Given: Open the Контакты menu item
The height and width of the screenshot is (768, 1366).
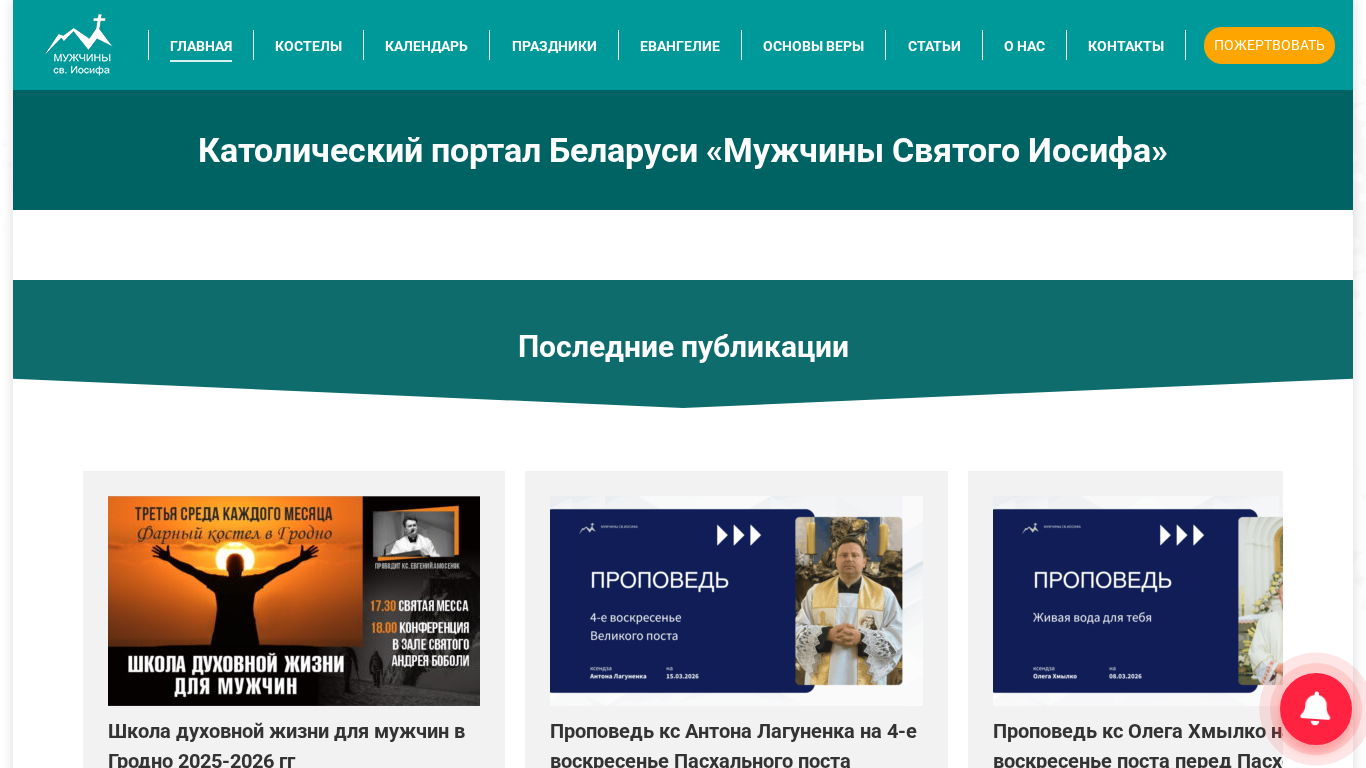Looking at the screenshot, I should tap(1126, 46).
